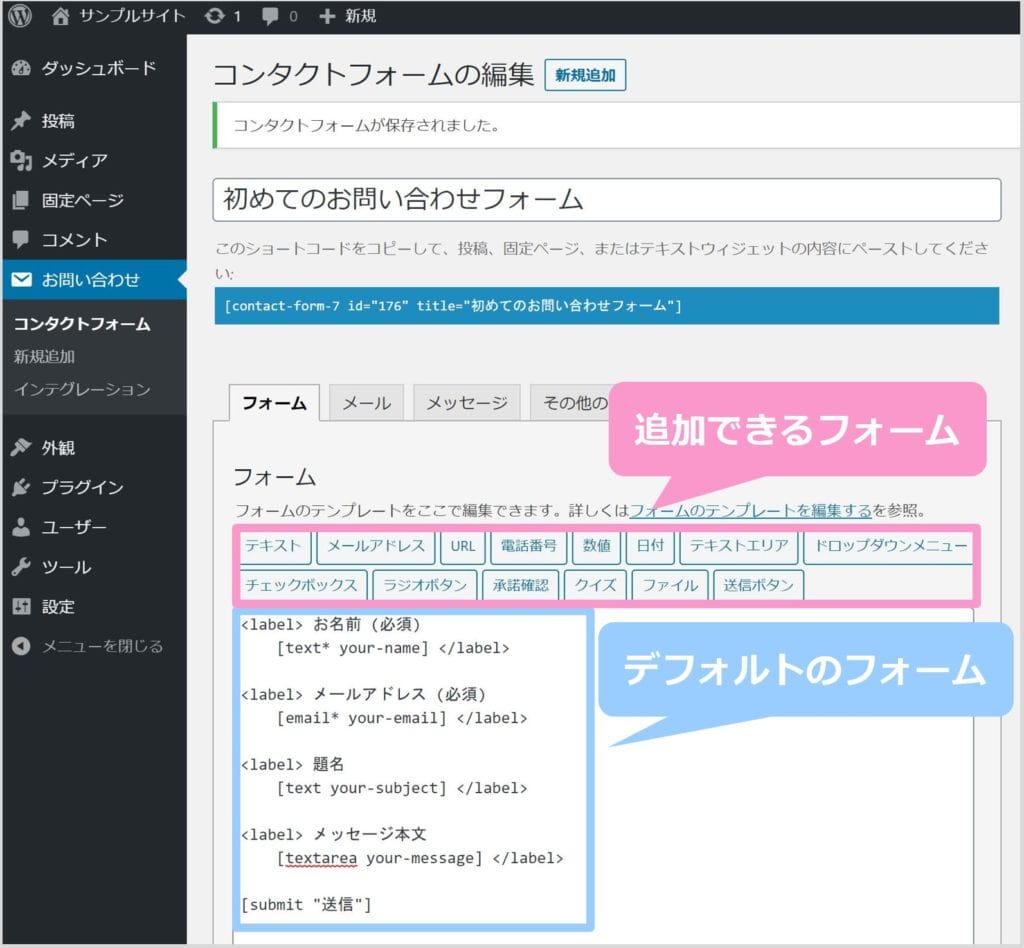
Task: Click the 固定ページ pages icon
Action: coord(21,200)
